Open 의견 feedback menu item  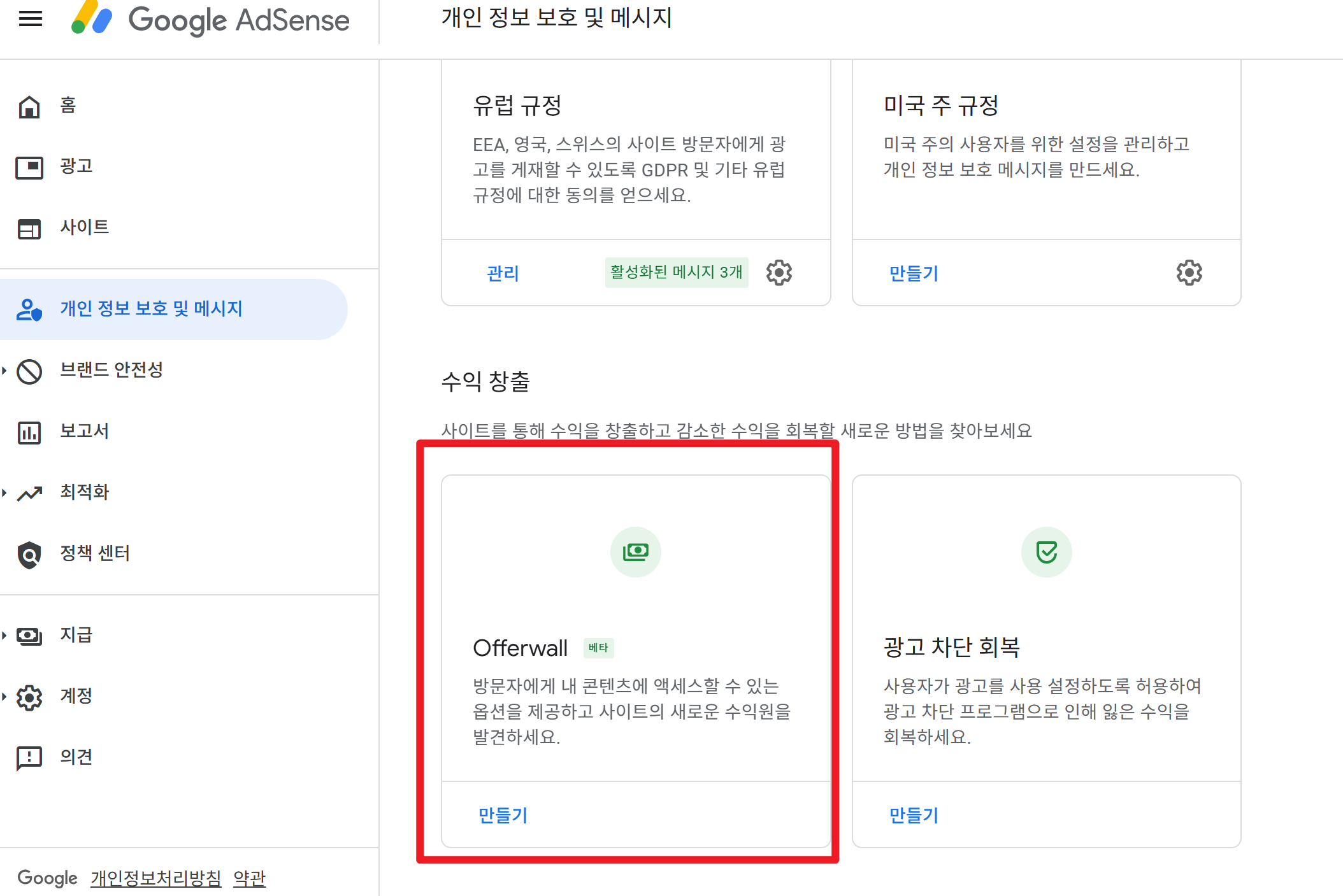[76, 757]
